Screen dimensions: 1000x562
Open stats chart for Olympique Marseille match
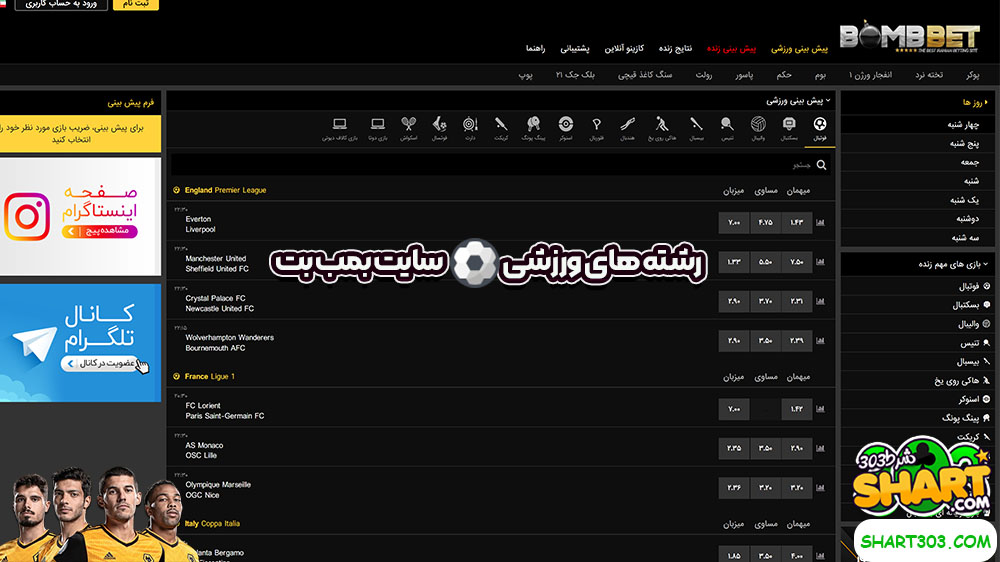pos(820,488)
